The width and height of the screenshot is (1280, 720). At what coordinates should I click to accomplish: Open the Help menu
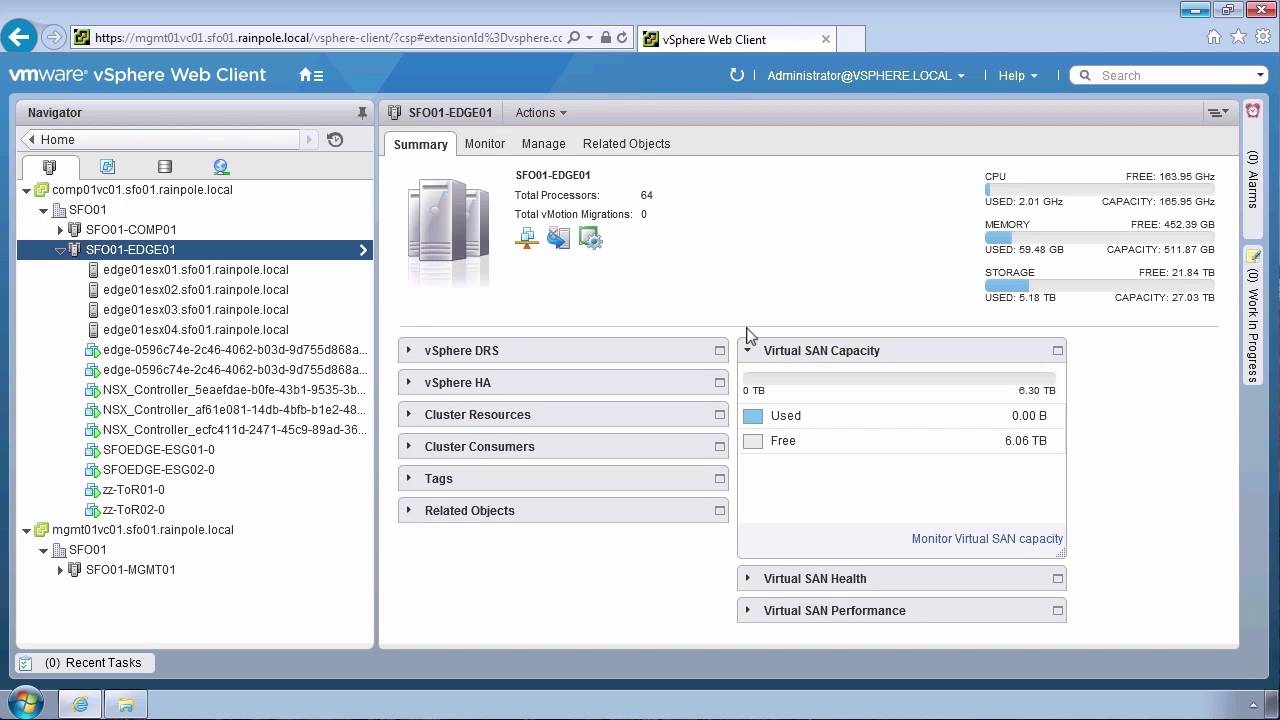(x=1018, y=75)
